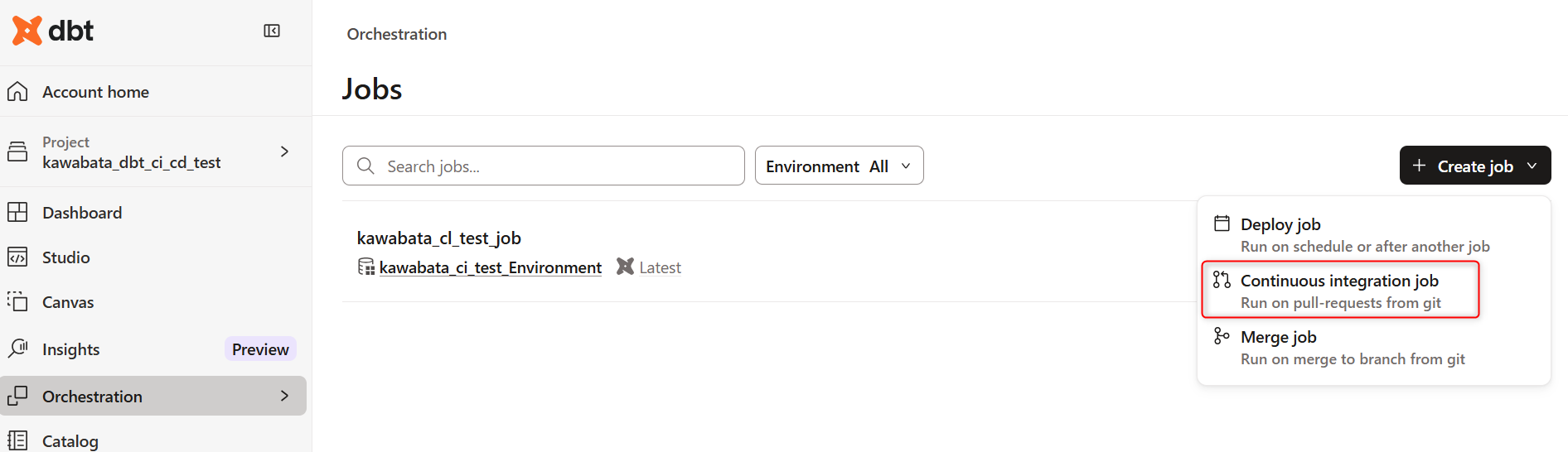This screenshot has height=452, width=1568.
Task: Open the Create job dropdown
Action: coord(1475,166)
